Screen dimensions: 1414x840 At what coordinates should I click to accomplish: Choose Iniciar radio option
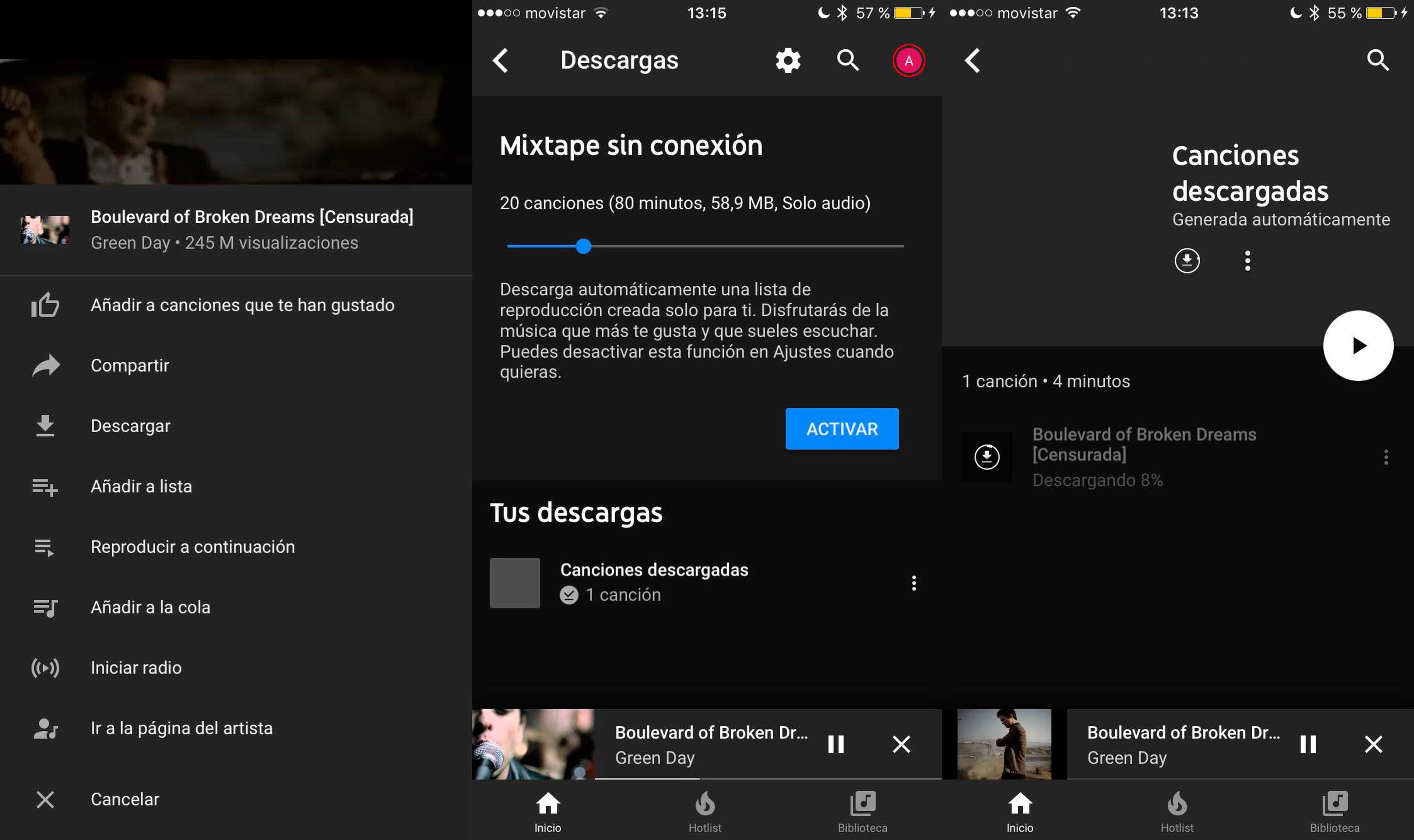pyautogui.click(x=236, y=668)
